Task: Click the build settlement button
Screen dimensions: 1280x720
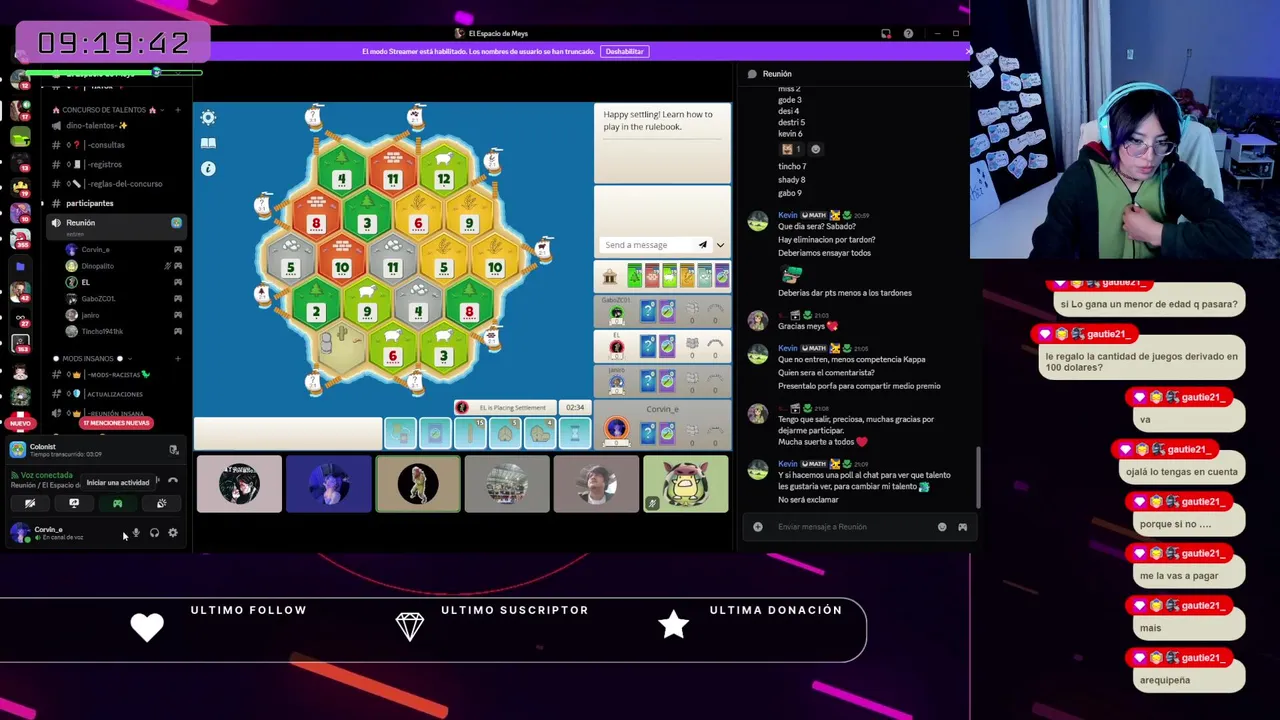Action: (x=505, y=432)
